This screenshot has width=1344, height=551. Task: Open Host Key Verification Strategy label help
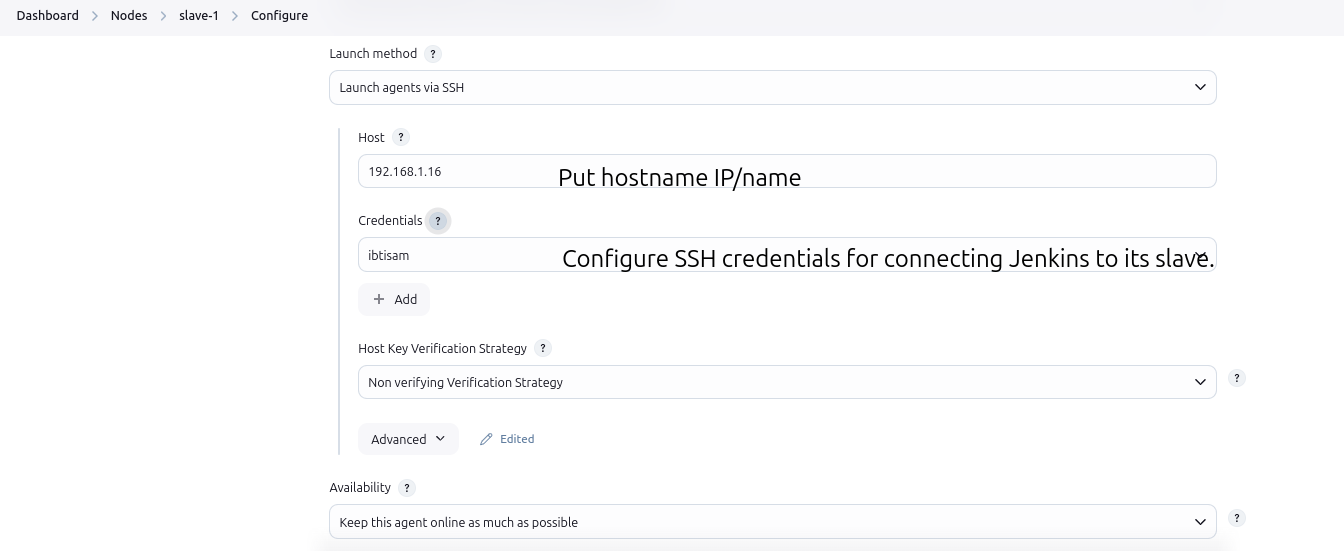pyautogui.click(x=542, y=349)
